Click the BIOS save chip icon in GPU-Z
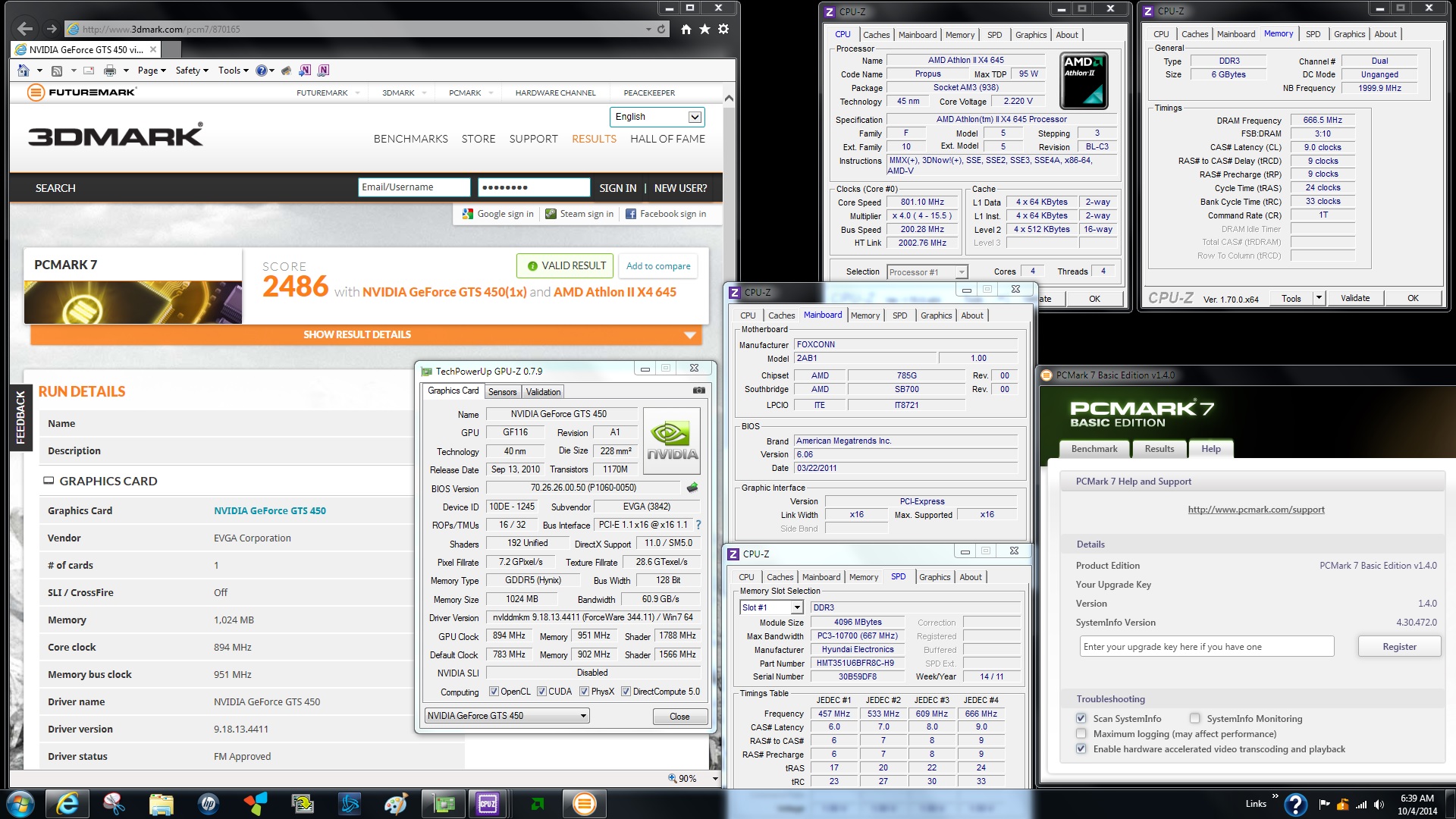This screenshot has width=1456, height=819. (692, 488)
